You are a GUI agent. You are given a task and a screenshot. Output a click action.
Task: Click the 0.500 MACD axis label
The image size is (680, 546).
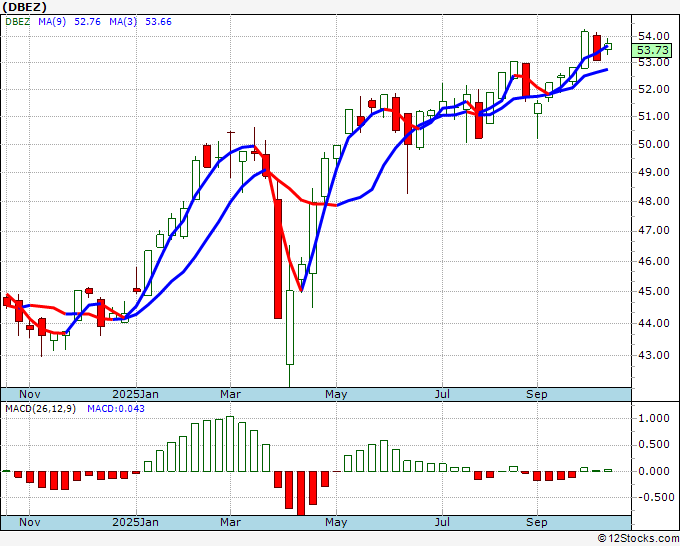[x=654, y=445]
